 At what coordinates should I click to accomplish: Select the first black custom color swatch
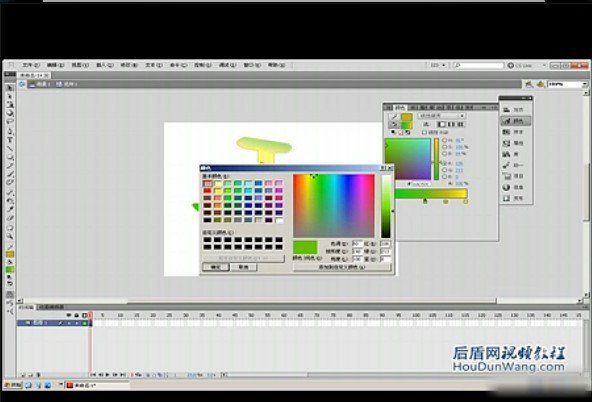(207, 240)
